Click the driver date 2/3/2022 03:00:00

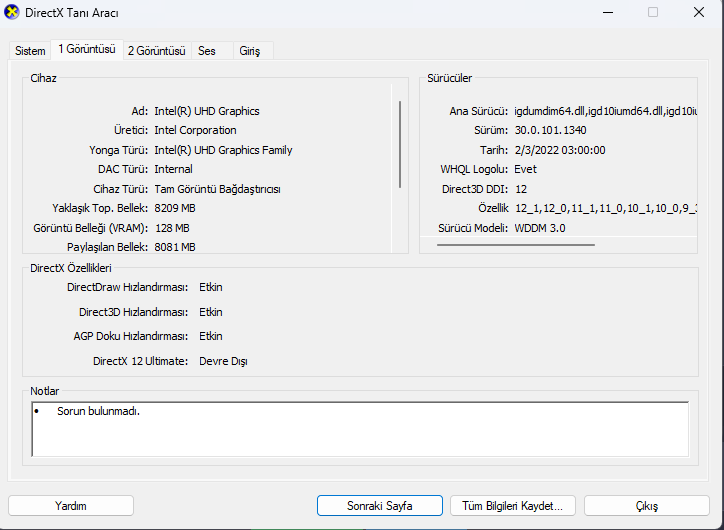tap(560, 150)
